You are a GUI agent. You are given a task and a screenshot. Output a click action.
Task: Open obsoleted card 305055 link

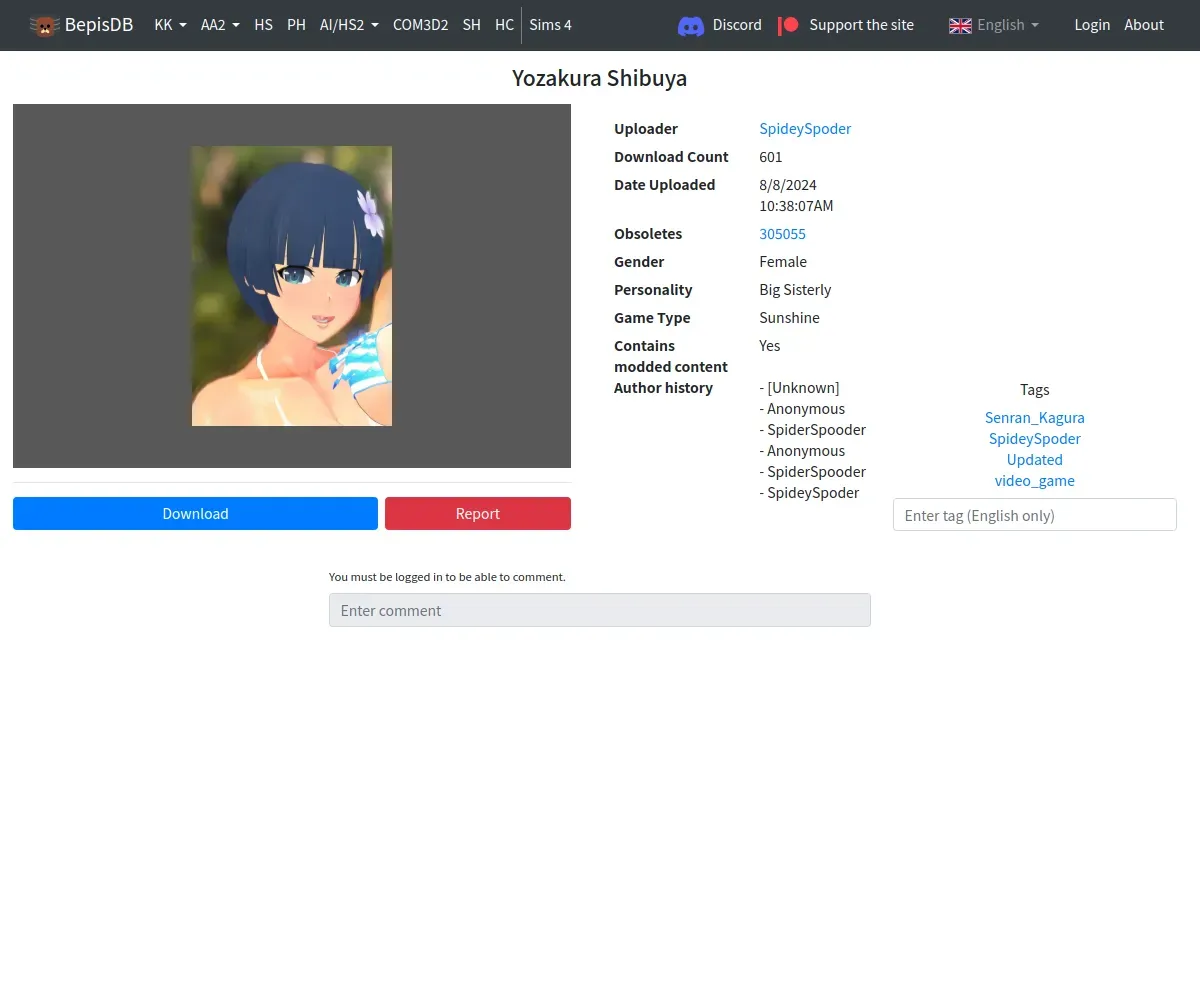pyautogui.click(x=782, y=233)
